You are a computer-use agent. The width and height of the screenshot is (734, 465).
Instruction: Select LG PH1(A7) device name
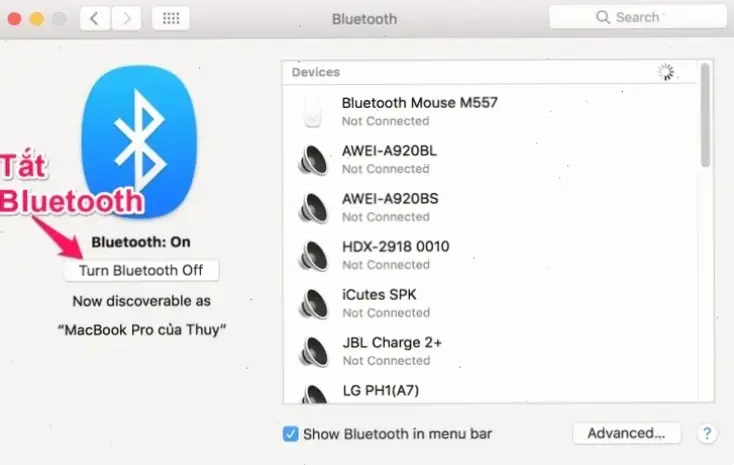tap(381, 391)
